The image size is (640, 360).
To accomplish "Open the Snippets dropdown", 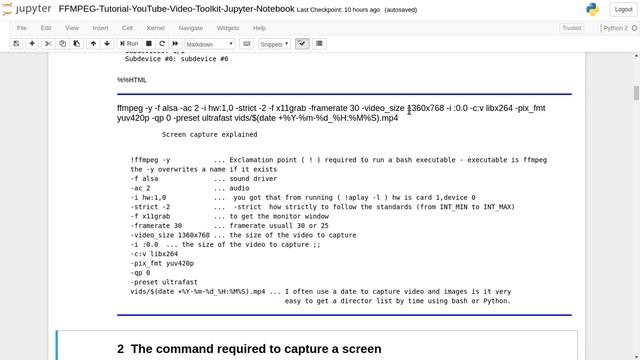I will click(274, 44).
